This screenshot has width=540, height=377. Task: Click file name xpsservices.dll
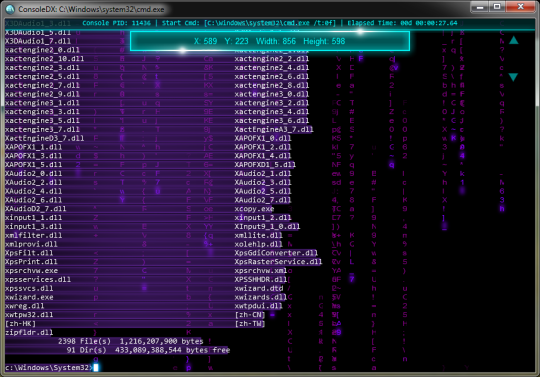pyautogui.click(x=38, y=280)
